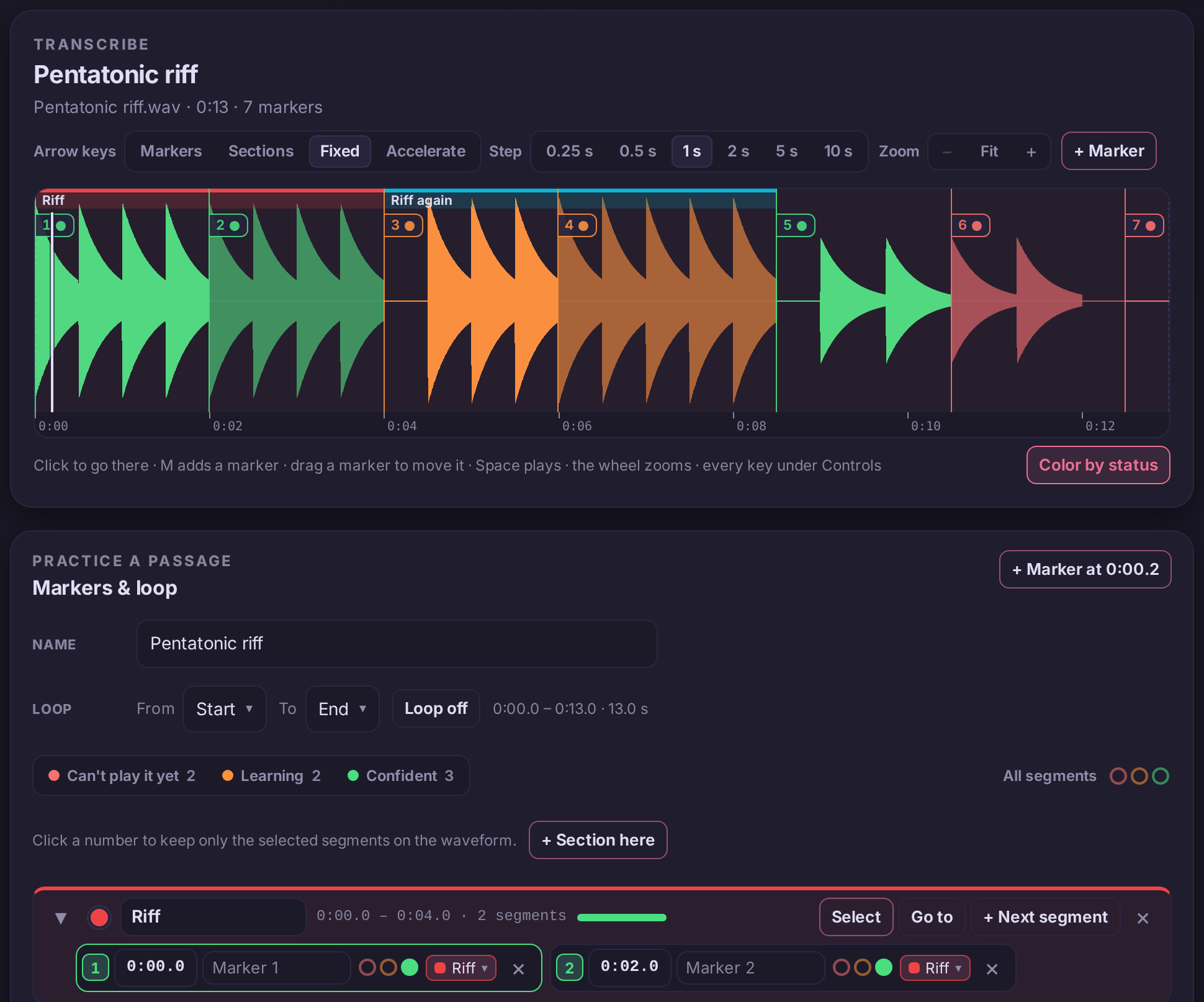Set step size to 2 s
Image resolution: width=1204 pixels, height=1002 pixels.
738,151
